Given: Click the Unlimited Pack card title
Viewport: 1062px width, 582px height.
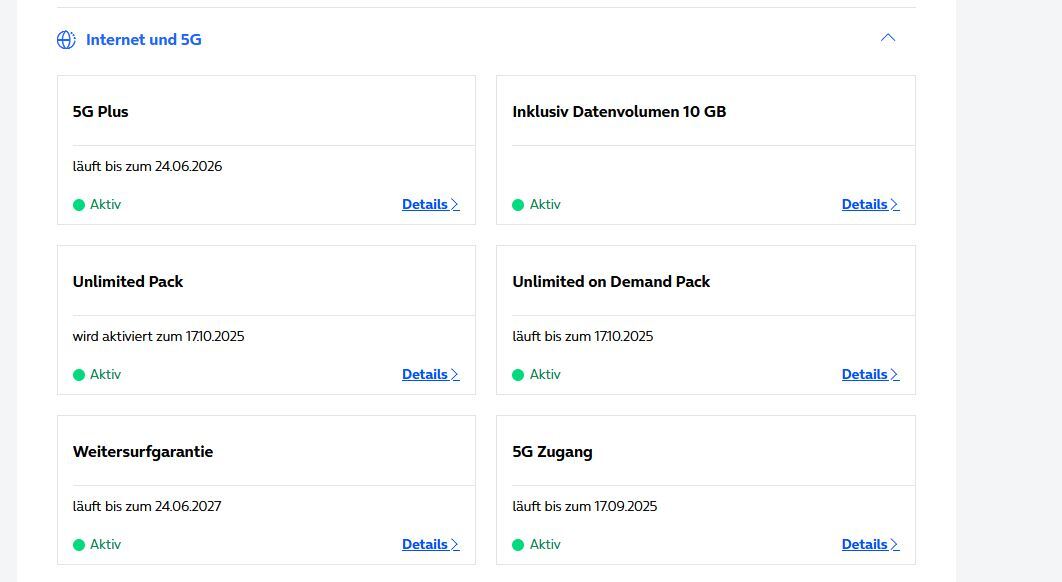Looking at the screenshot, I should (x=128, y=282).
